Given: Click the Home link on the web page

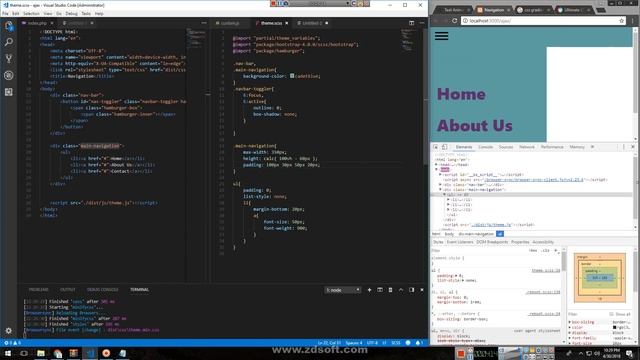Looking at the screenshot, I should coord(461,94).
